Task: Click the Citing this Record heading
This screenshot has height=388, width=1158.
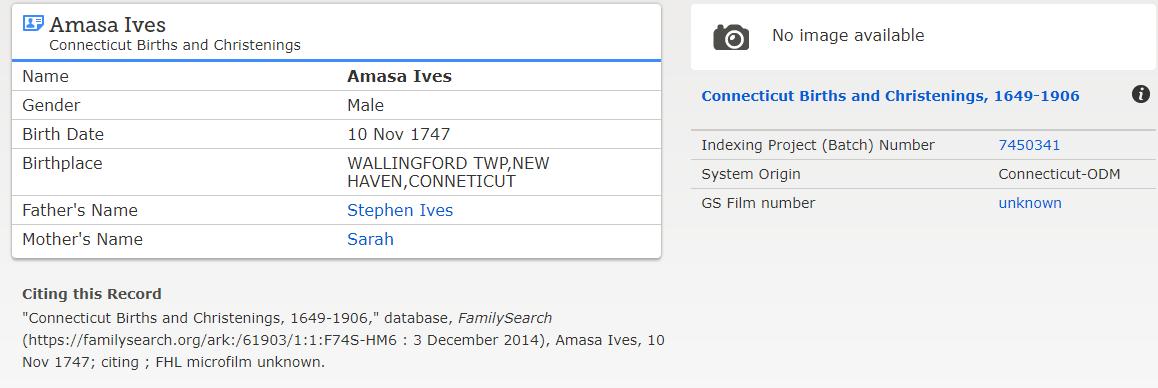Action: coord(92,293)
